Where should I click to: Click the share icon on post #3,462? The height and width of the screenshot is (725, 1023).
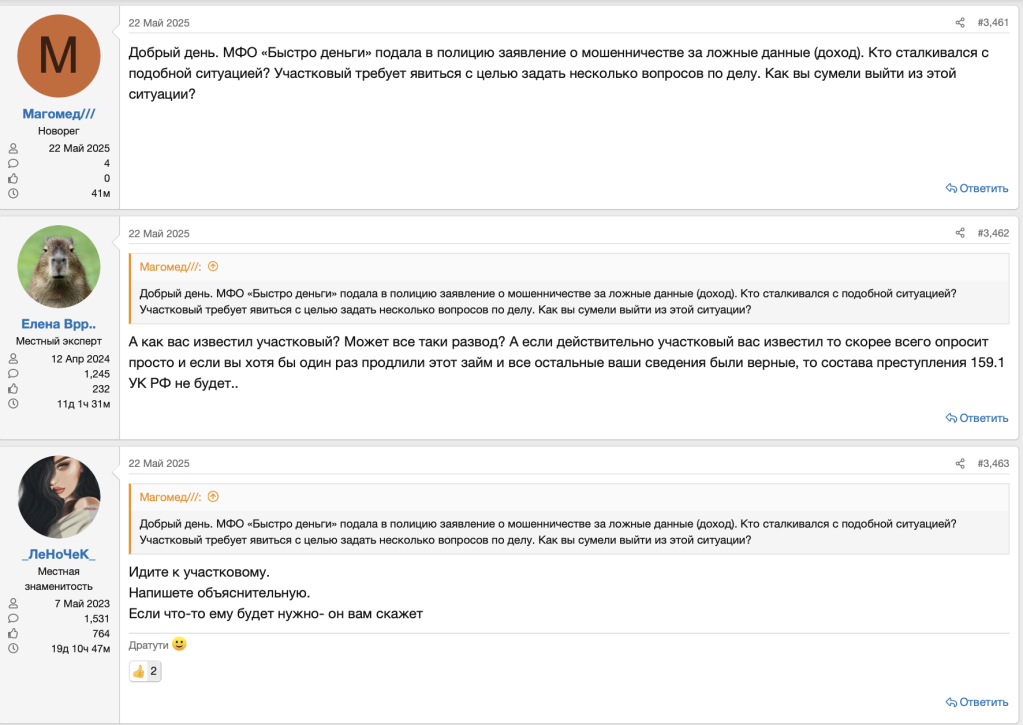(x=960, y=234)
